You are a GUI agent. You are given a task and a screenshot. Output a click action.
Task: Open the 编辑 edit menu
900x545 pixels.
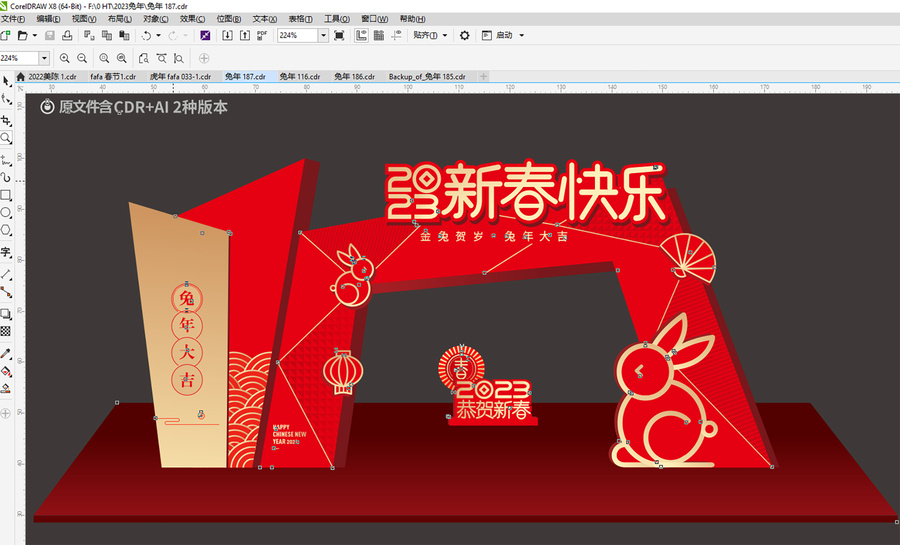(x=48, y=19)
